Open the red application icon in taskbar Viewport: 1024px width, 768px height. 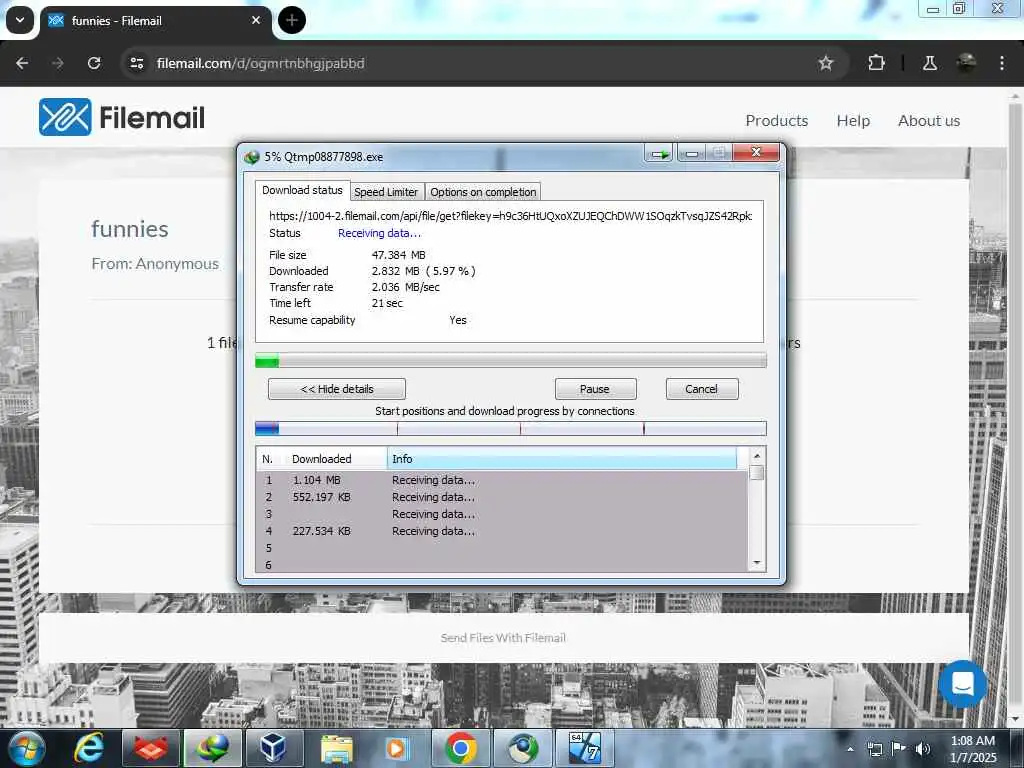click(x=151, y=748)
